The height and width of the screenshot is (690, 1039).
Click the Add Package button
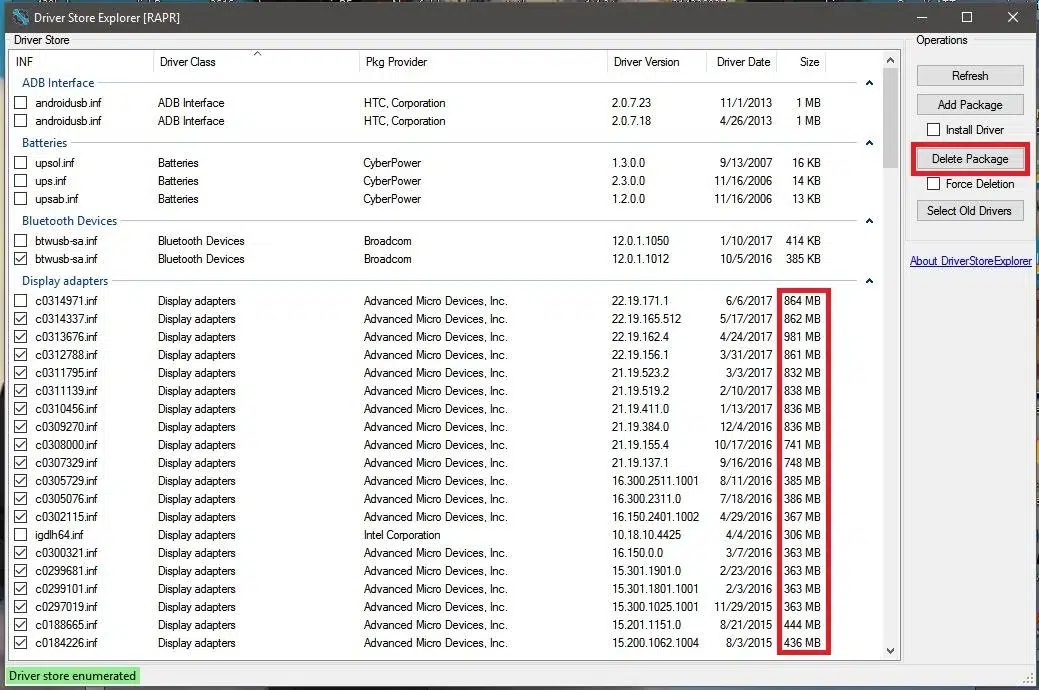[x=970, y=105]
